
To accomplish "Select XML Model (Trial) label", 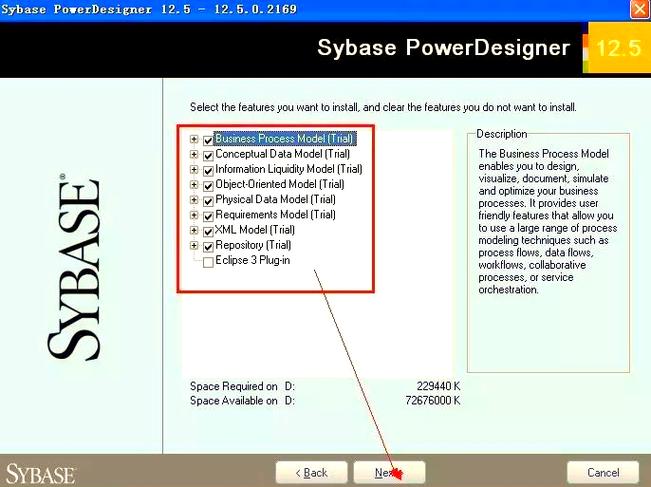I will click(255, 230).
